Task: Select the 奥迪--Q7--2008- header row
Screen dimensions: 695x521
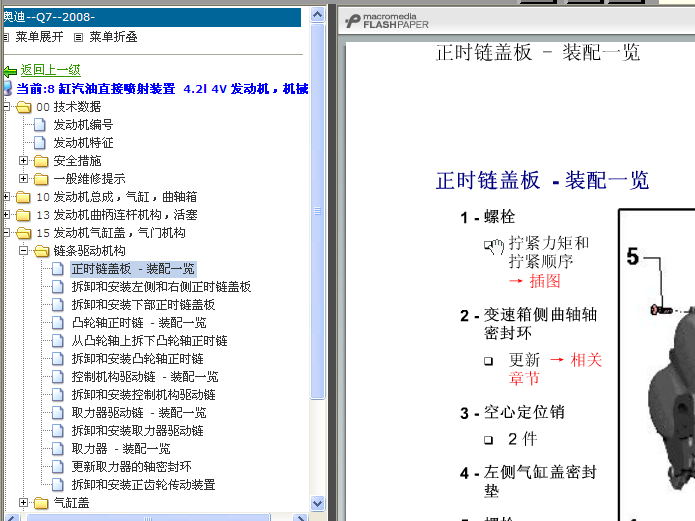Action: coord(152,17)
